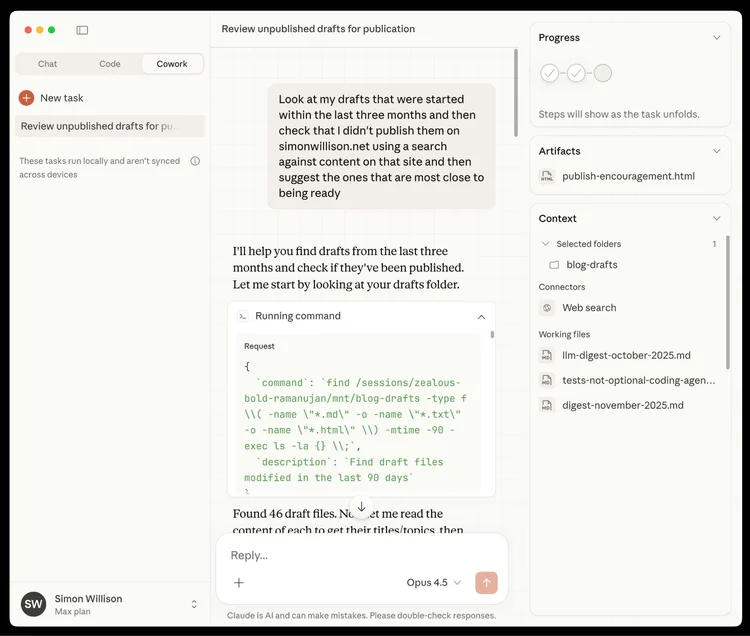The image size is (750, 636).
Task: Collapse the Progress panel
Action: (716, 38)
